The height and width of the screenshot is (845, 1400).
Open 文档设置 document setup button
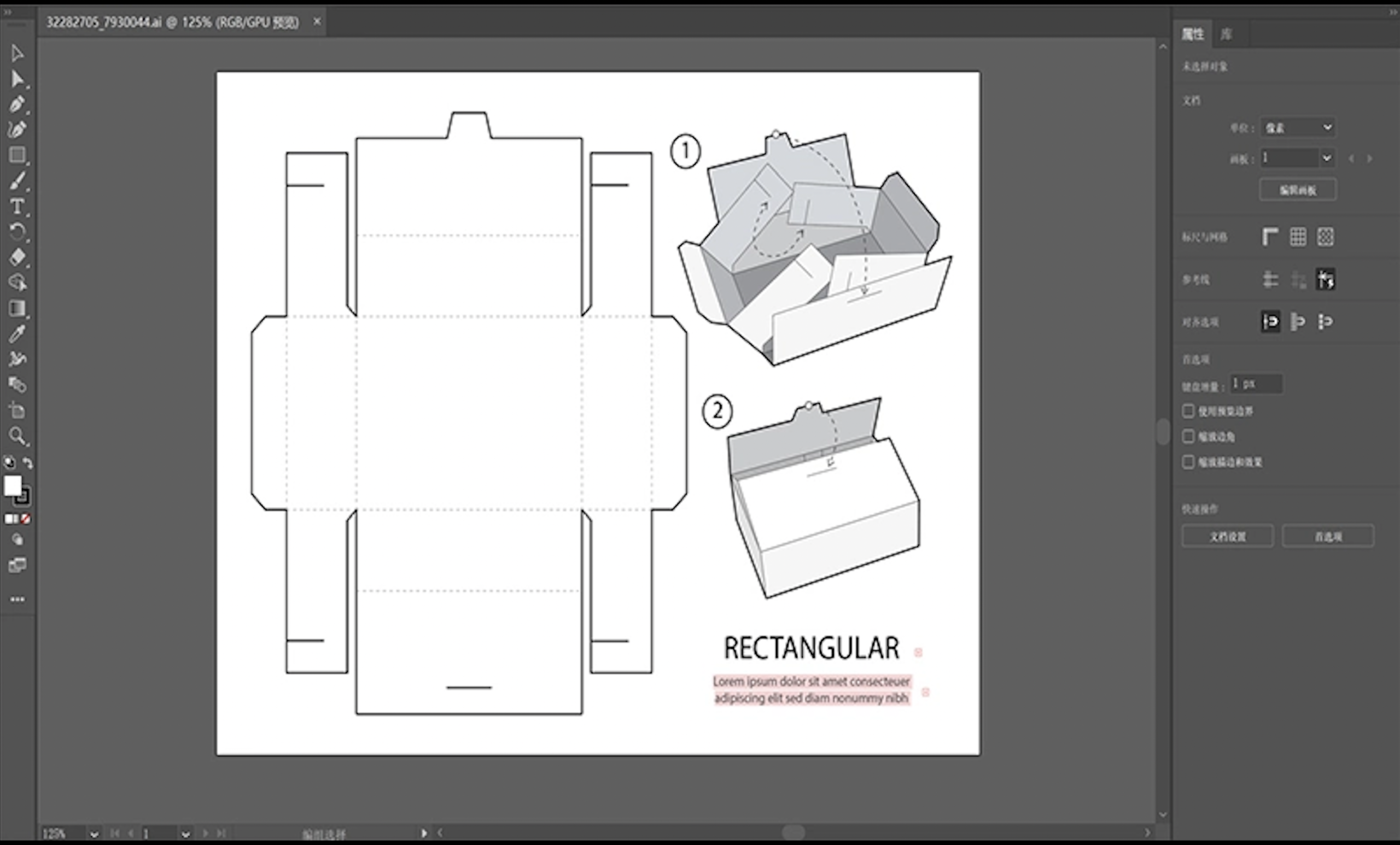1227,536
